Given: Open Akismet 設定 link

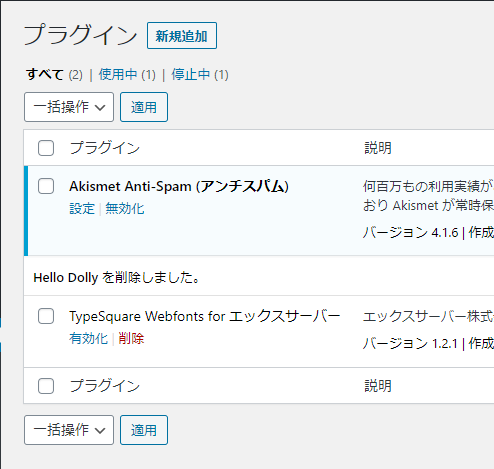Looking at the screenshot, I should 82,209.
